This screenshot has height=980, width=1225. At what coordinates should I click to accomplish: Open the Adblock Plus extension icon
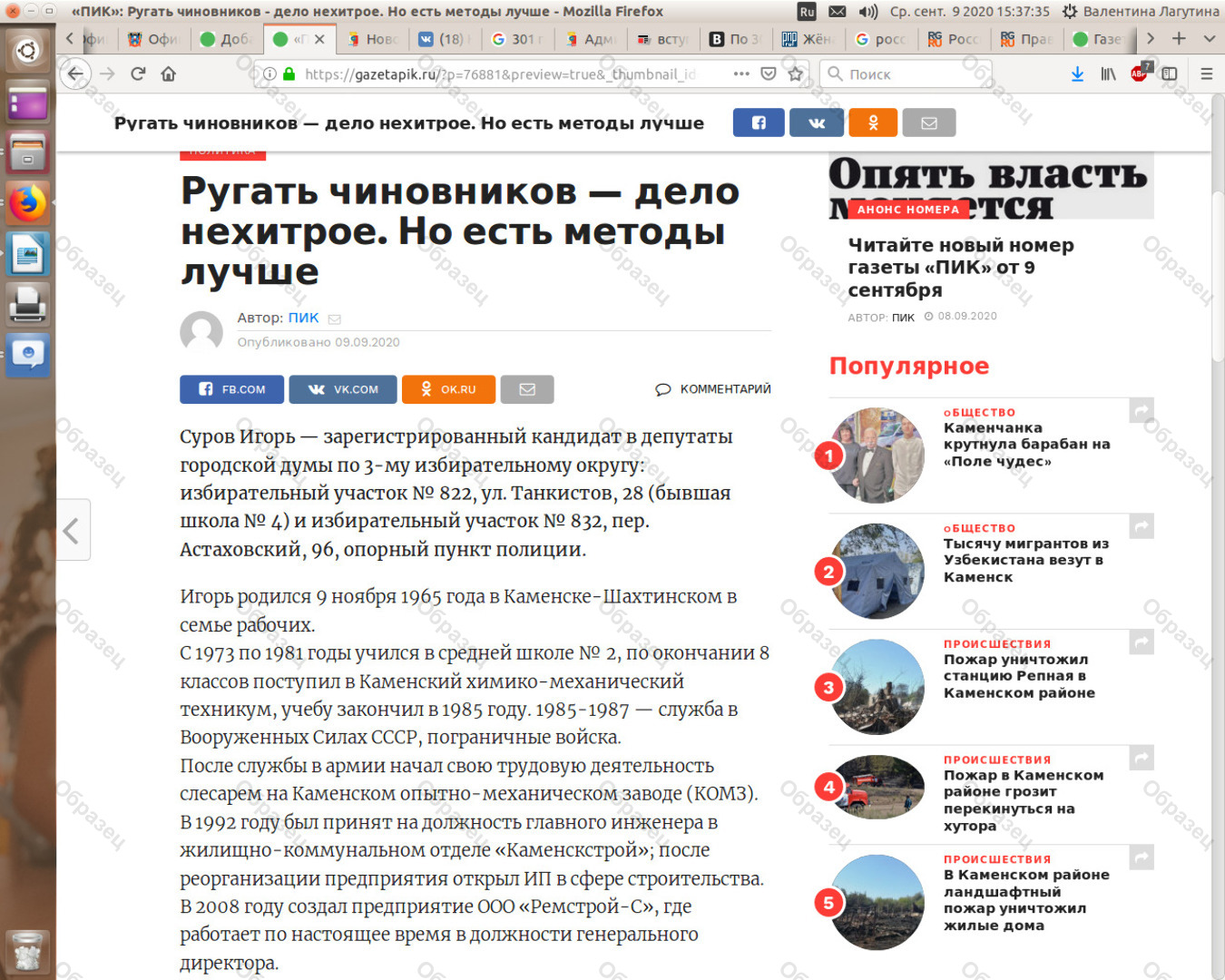coord(1140,73)
